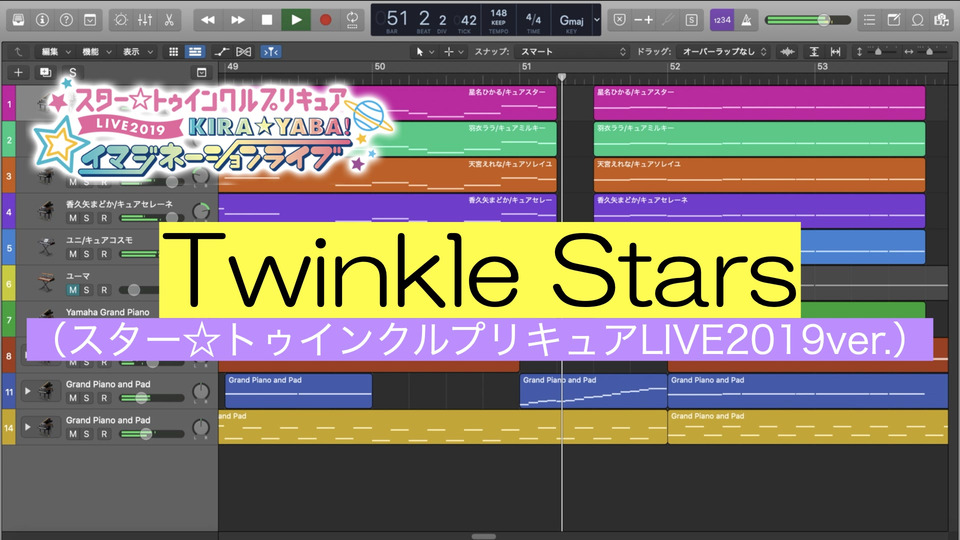960x540 pixels.
Task: Open the Inspector with the info icon
Action: point(42,20)
